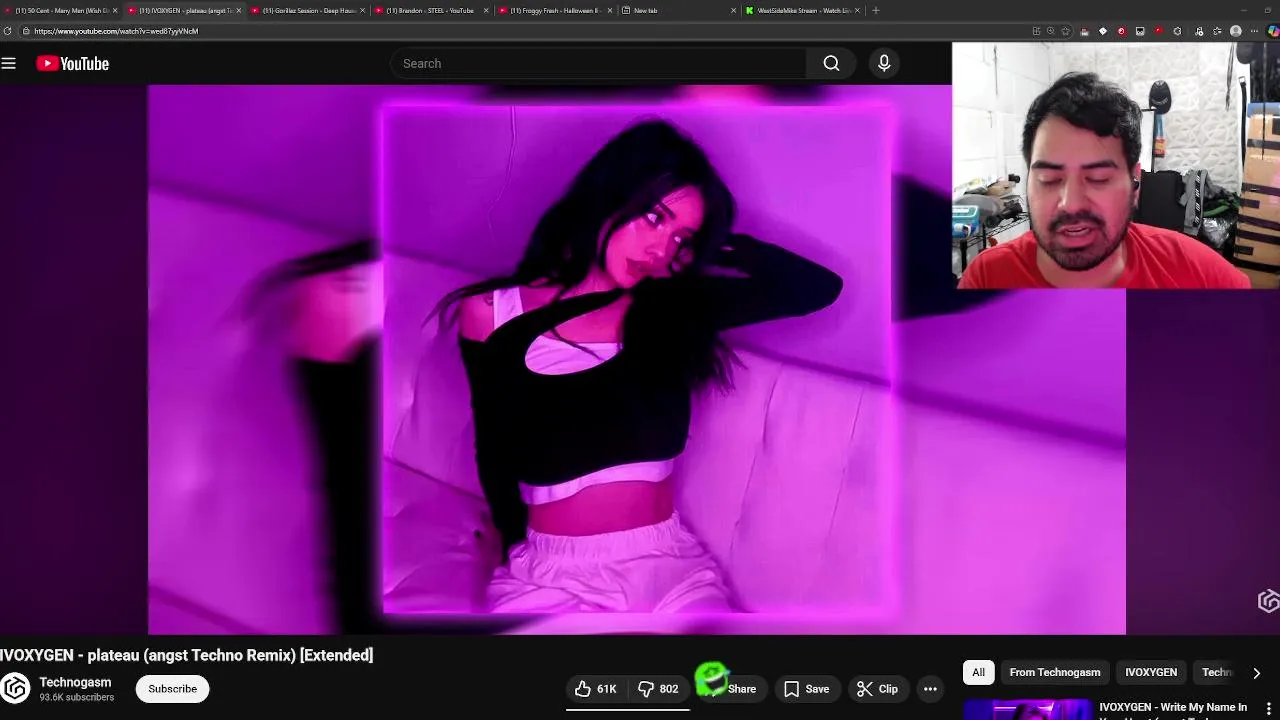Select the IVOXYGEN filter chip
This screenshot has height=720, width=1280.
pyautogui.click(x=1151, y=672)
